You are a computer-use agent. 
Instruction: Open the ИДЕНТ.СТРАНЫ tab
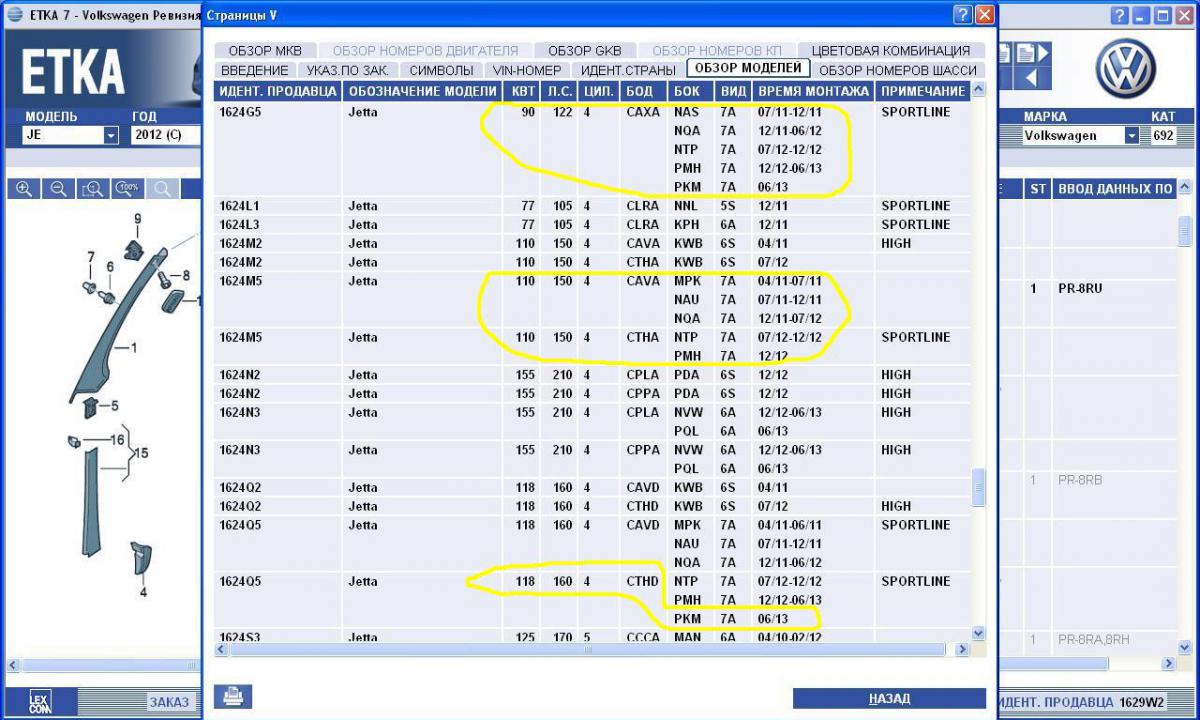pos(628,70)
